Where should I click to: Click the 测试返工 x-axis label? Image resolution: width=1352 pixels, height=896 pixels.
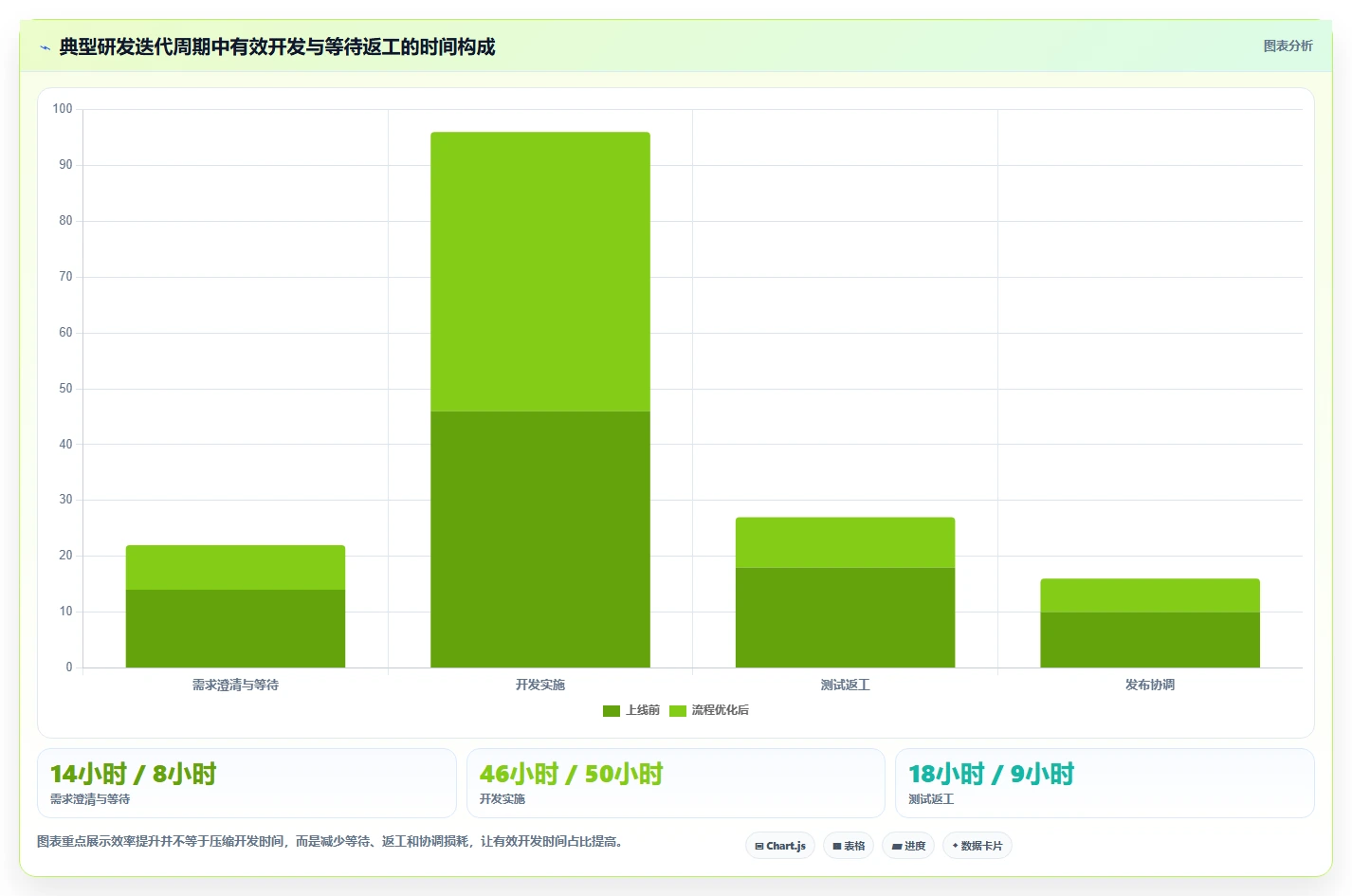(x=845, y=685)
